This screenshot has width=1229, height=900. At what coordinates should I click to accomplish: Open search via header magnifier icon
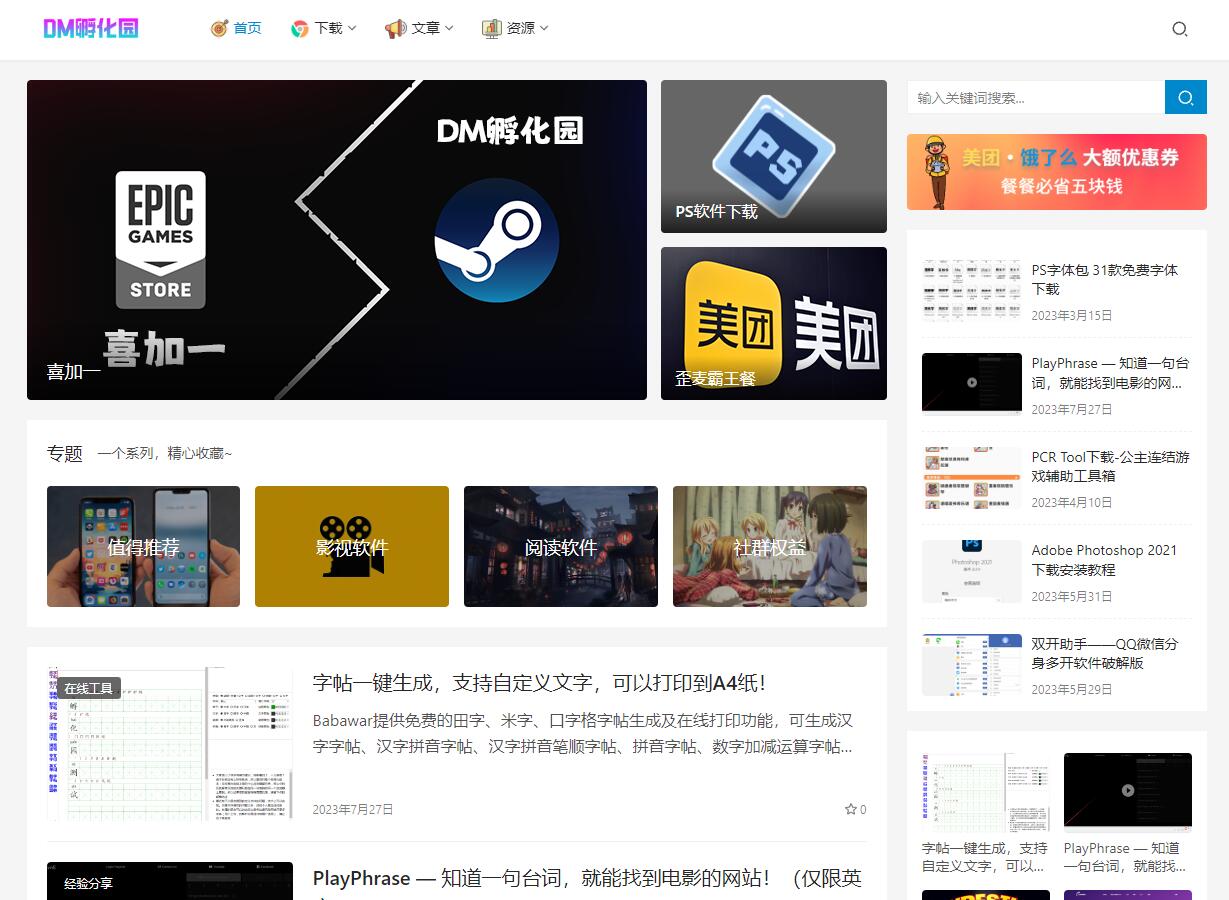click(x=1180, y=29)
